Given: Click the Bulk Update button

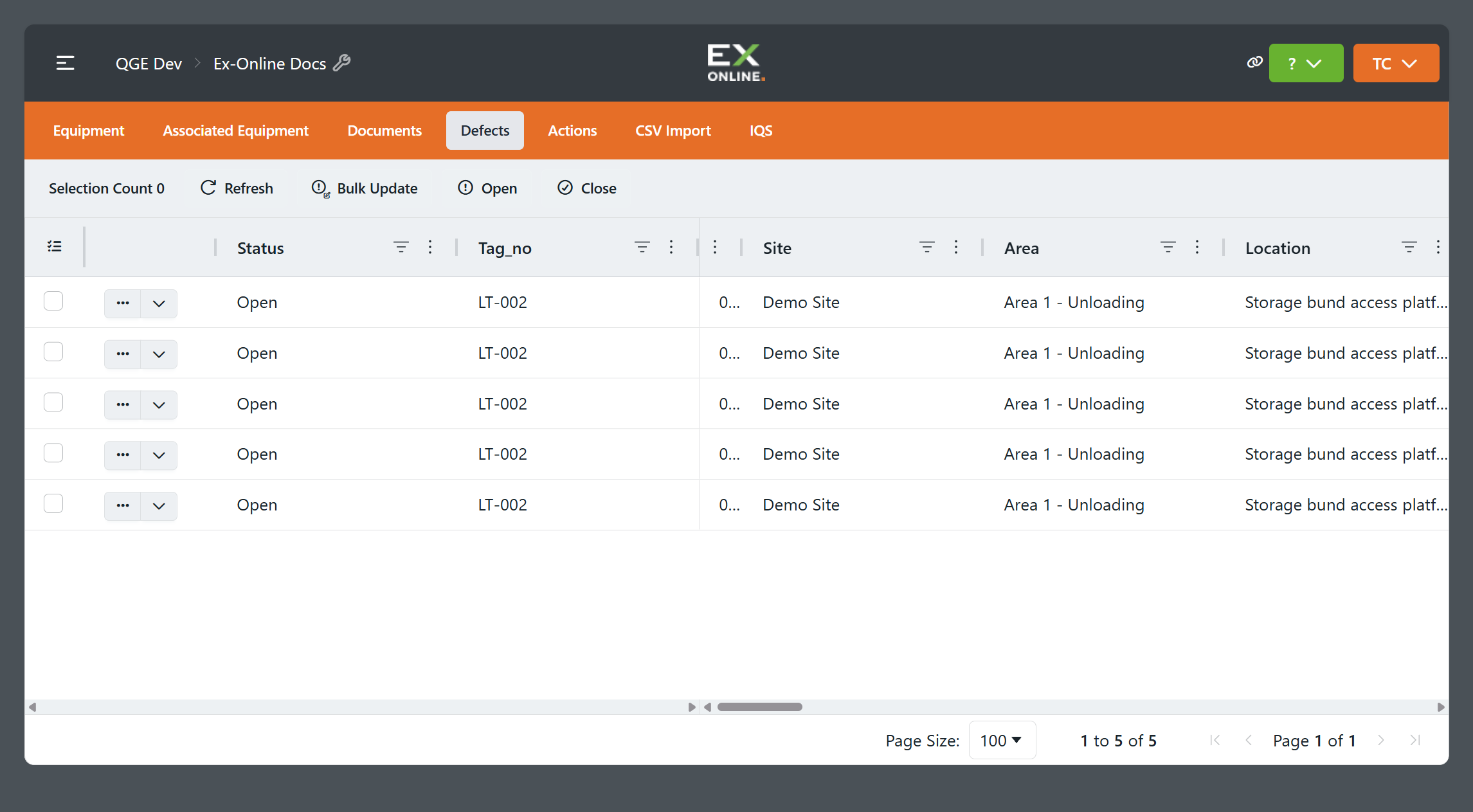Looking at the screenshot, I should click(x=365, y=188).
